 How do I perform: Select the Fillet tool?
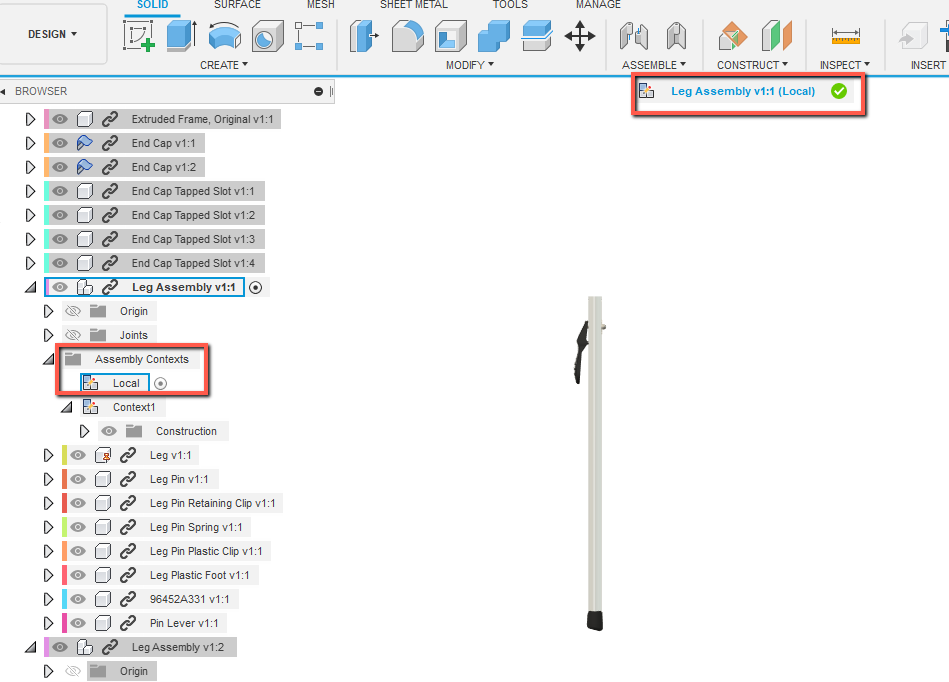[406, 36]
